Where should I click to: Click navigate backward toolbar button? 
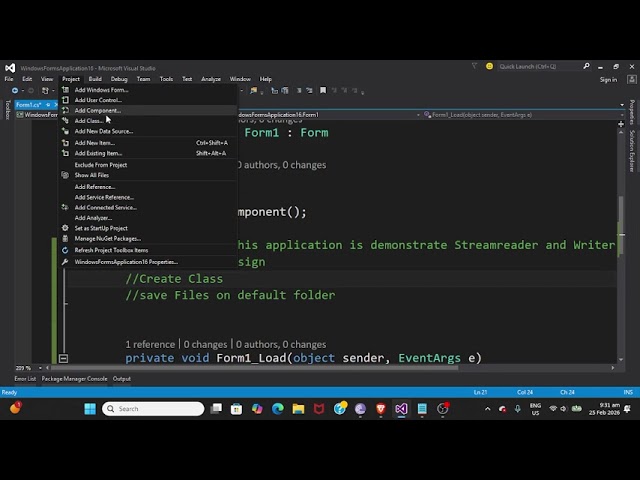[15, 90]
